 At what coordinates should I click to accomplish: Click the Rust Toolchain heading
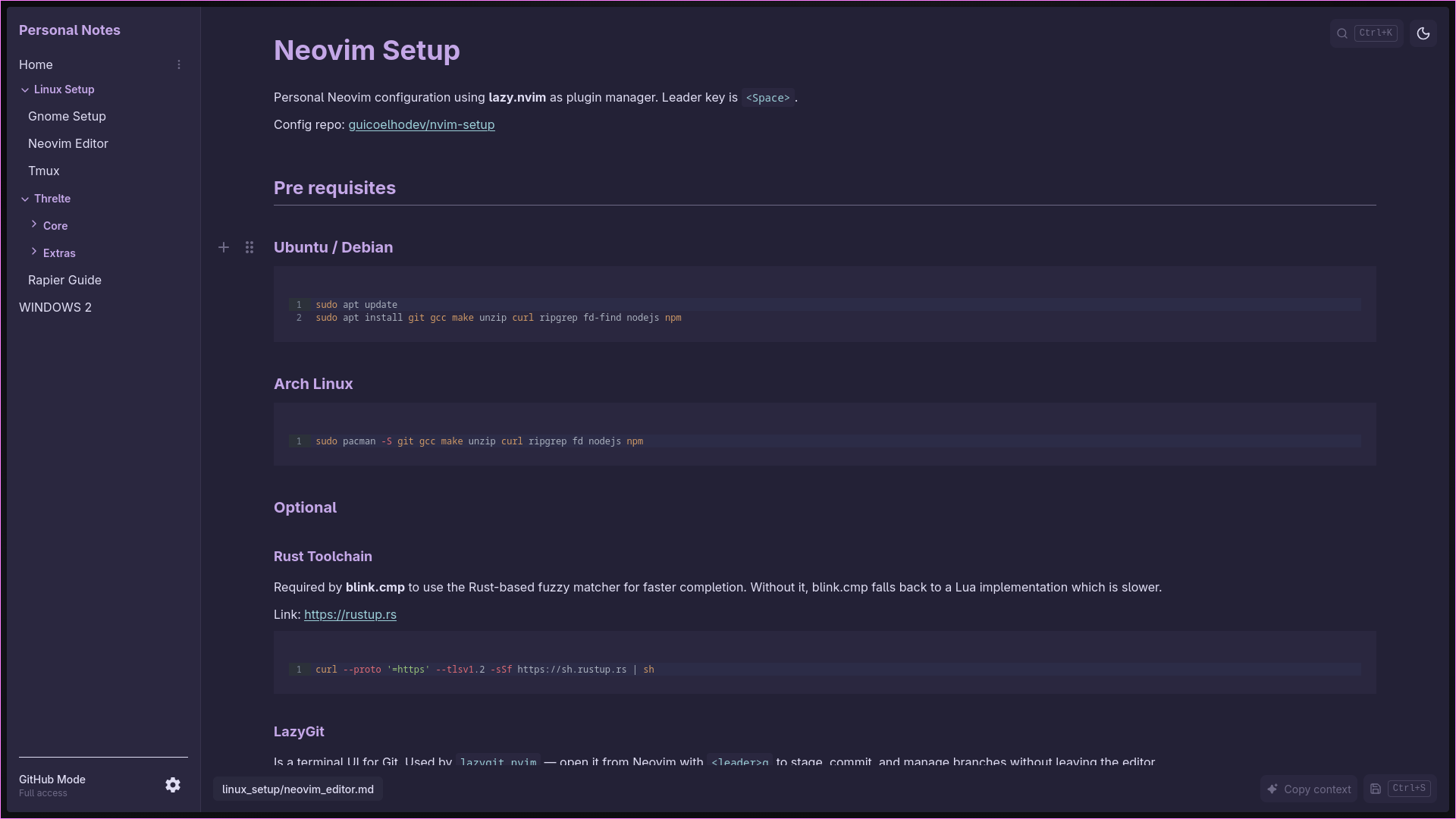[x=323, y=557]
